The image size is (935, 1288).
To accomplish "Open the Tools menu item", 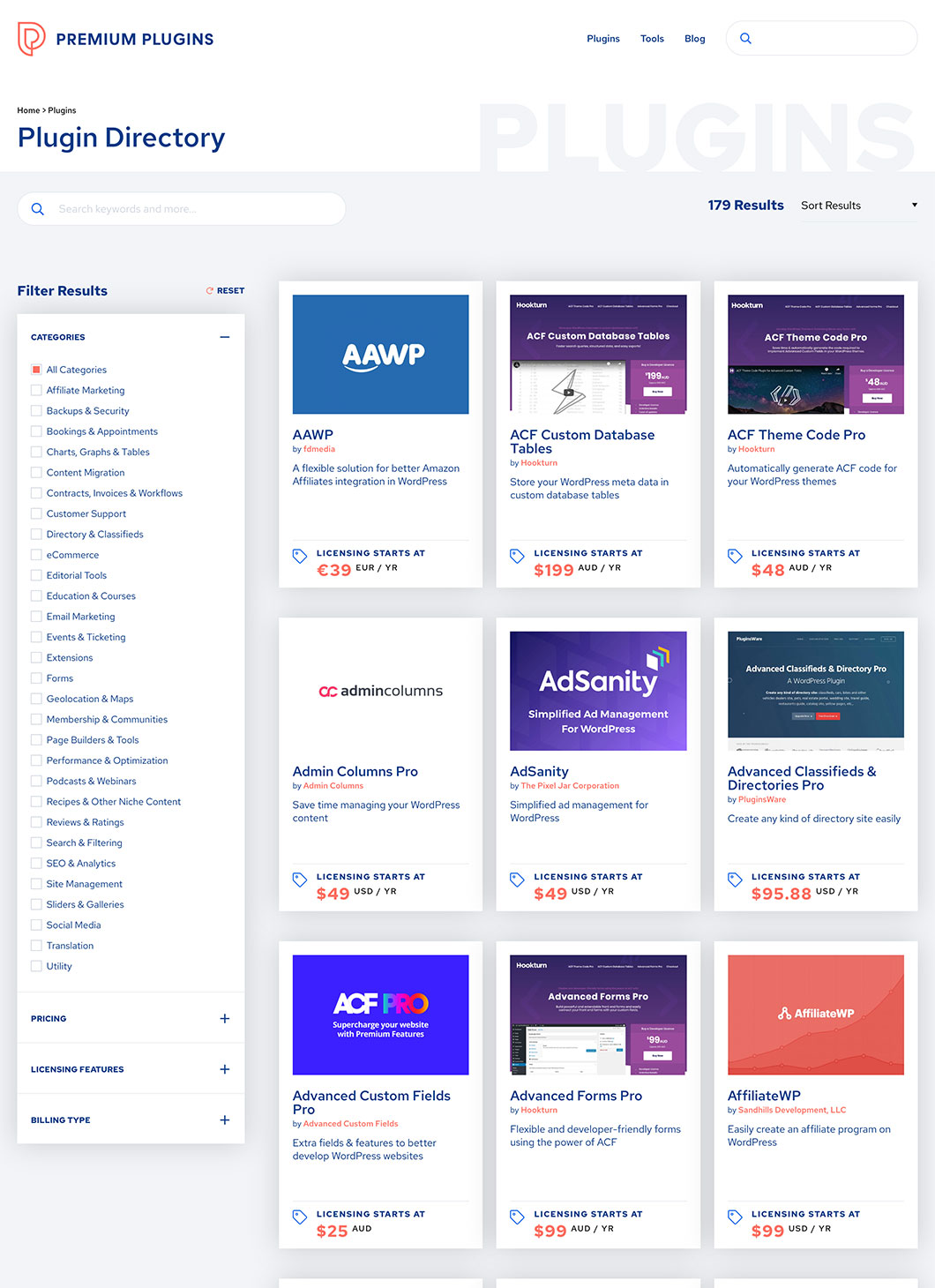I will coord(652,39).
